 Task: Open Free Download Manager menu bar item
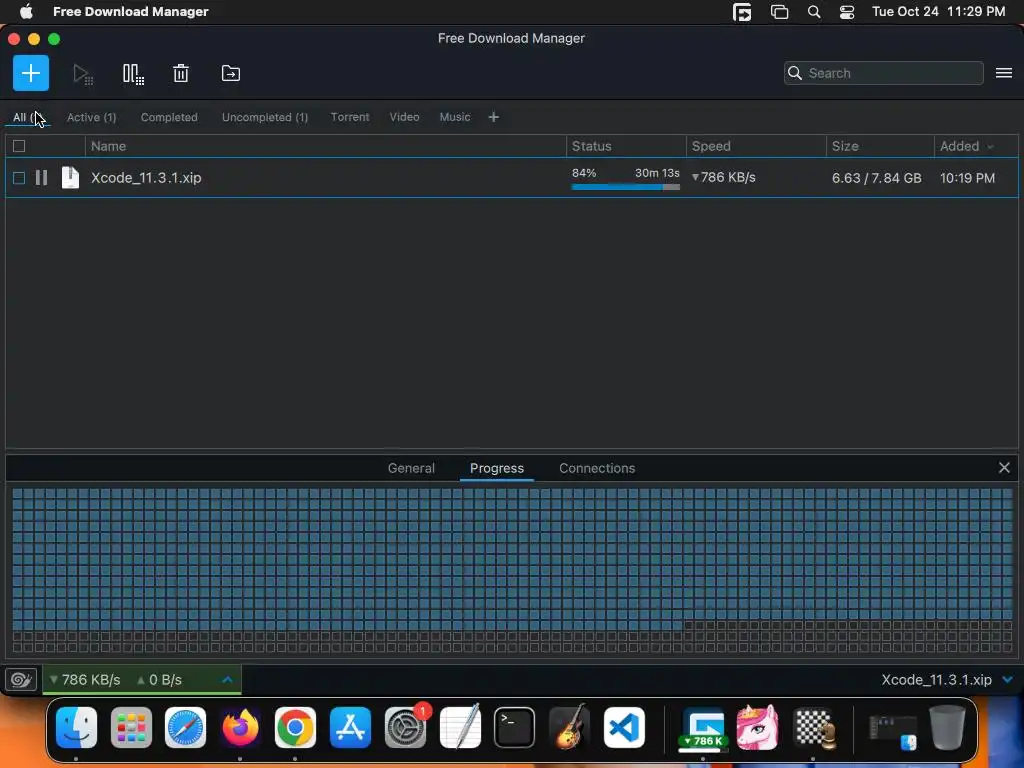(x=131, y=12)
